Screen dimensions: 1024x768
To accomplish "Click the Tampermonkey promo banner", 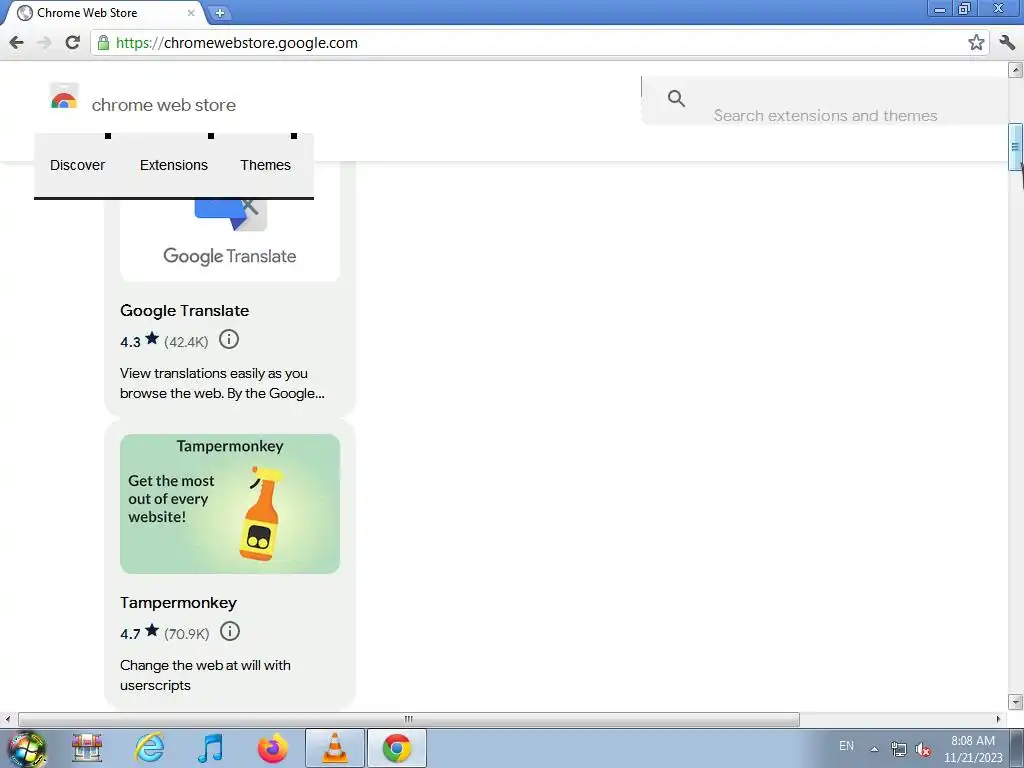I will click(x=230, y=504).
